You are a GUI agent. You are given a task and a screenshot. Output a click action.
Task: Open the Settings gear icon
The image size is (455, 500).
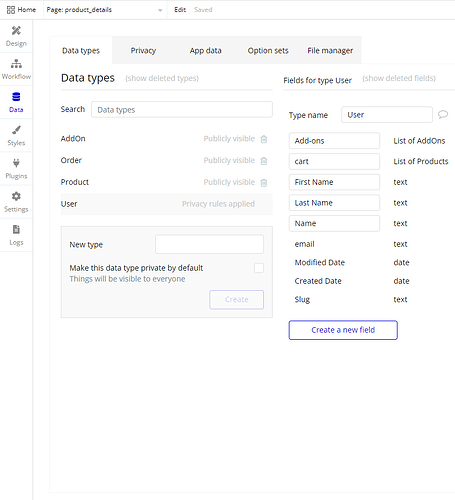(16, 196)
